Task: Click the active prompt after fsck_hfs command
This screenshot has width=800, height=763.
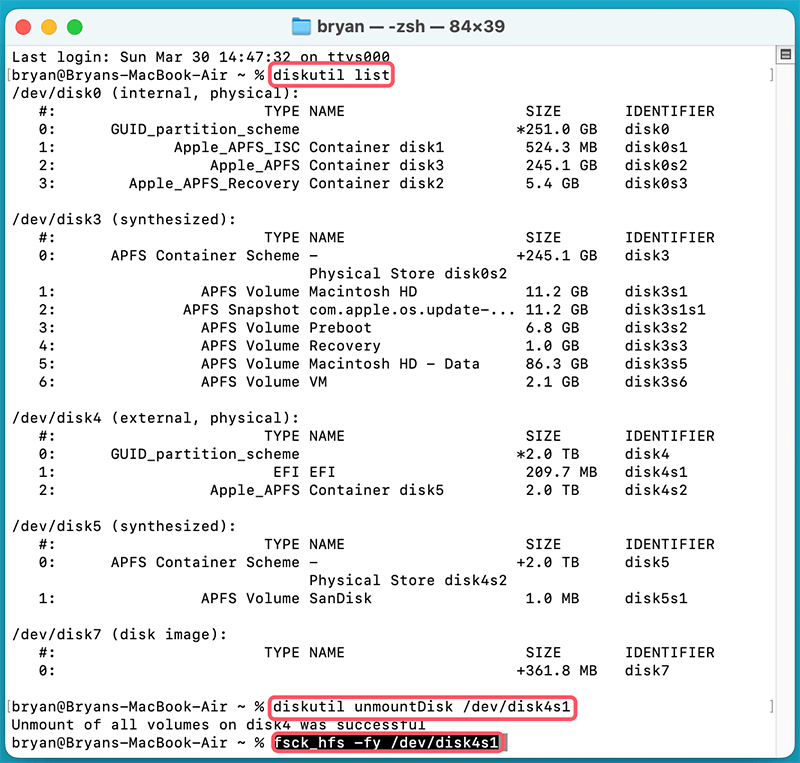Action: pos(510,742)
